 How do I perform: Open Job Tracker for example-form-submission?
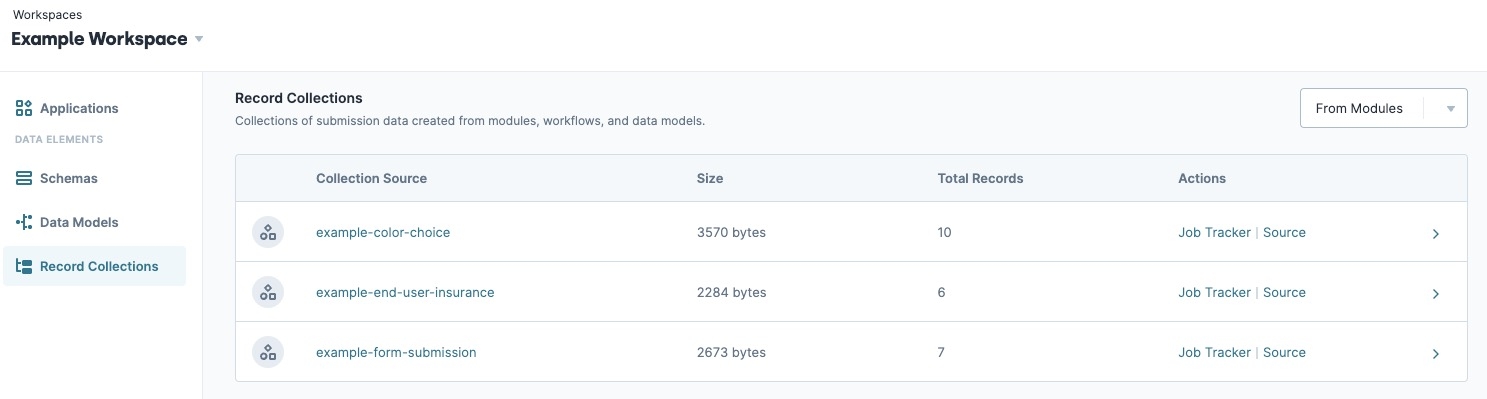[1214, 352]
